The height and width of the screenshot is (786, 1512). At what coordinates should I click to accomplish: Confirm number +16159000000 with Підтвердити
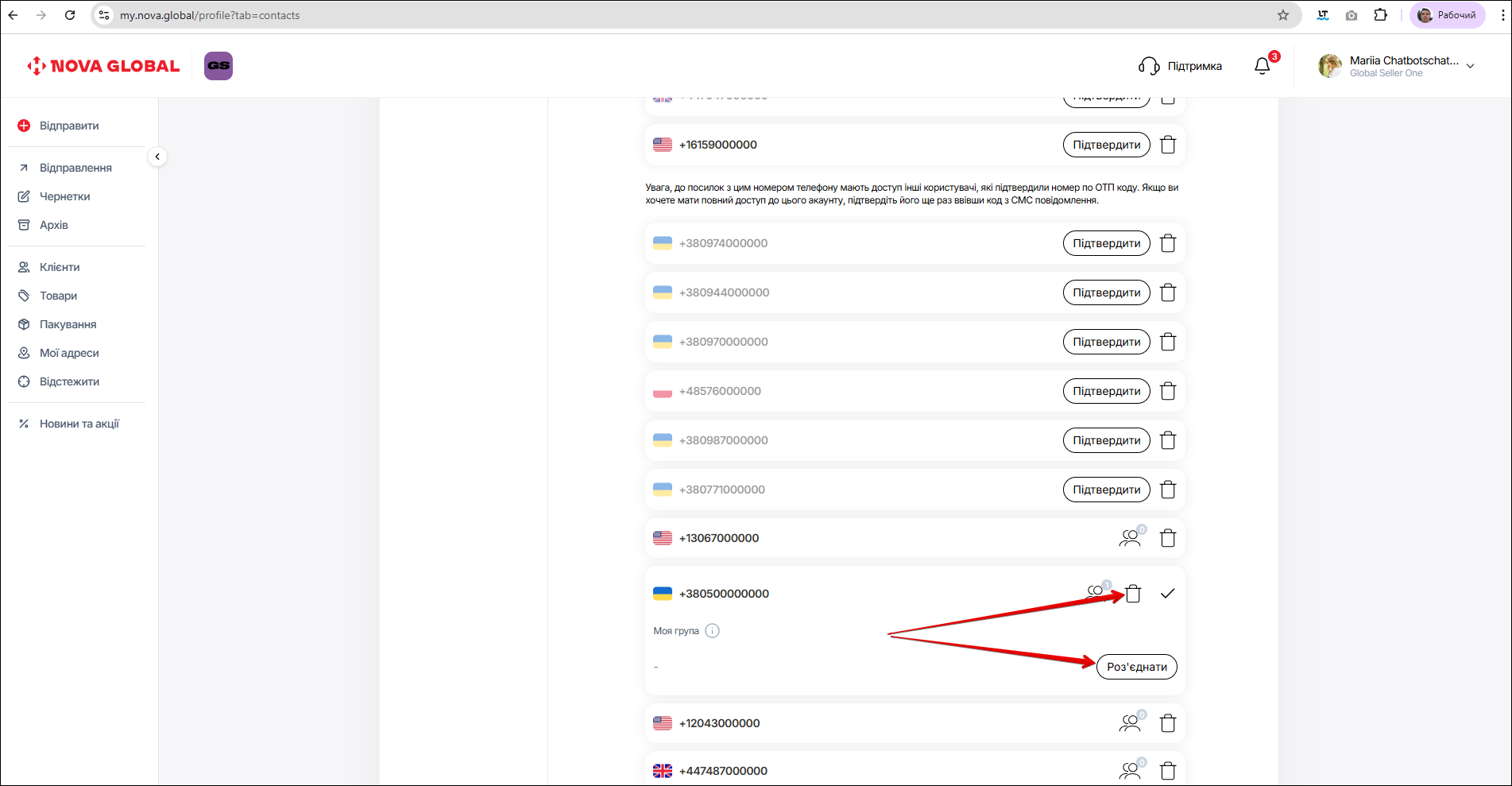click(1106, 145)
